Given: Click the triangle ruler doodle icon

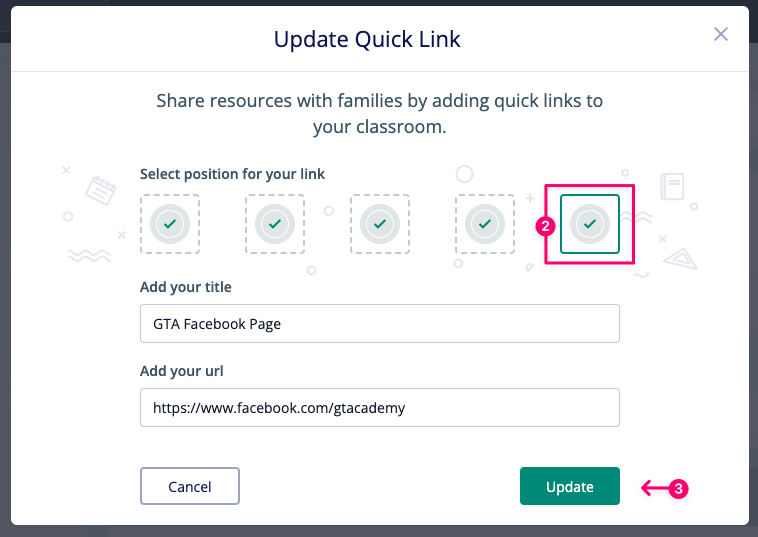Looking at the screenshot, I should [x=680, y=259].
